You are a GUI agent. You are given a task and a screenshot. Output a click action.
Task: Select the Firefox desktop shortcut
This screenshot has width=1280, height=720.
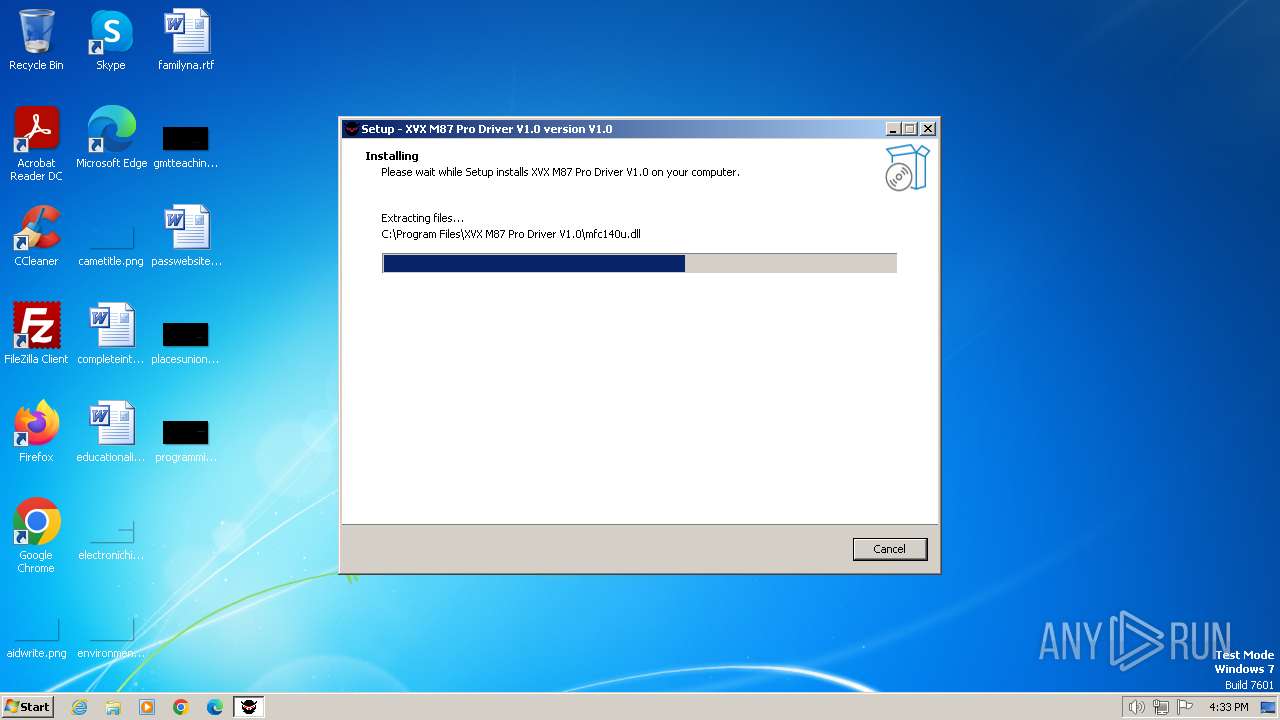coord(36,432)
